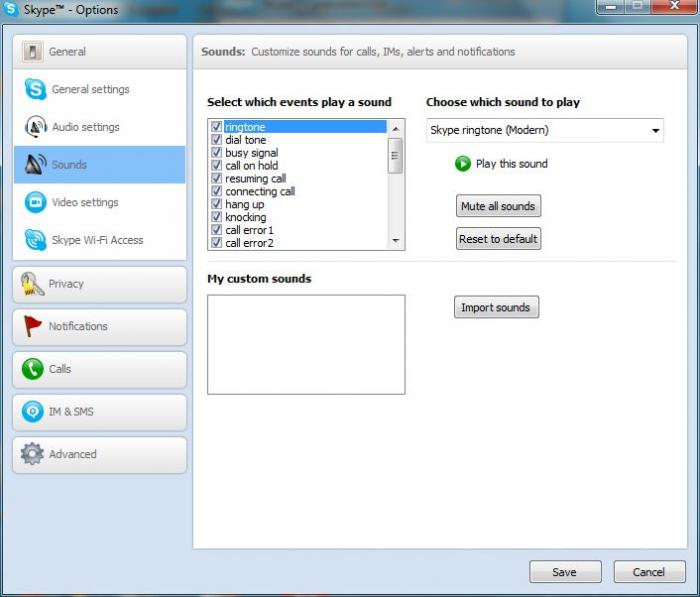Click the IM & SMS chat bubble icon
The height and width of the screenshot is (597, 700).
point(33,411)
